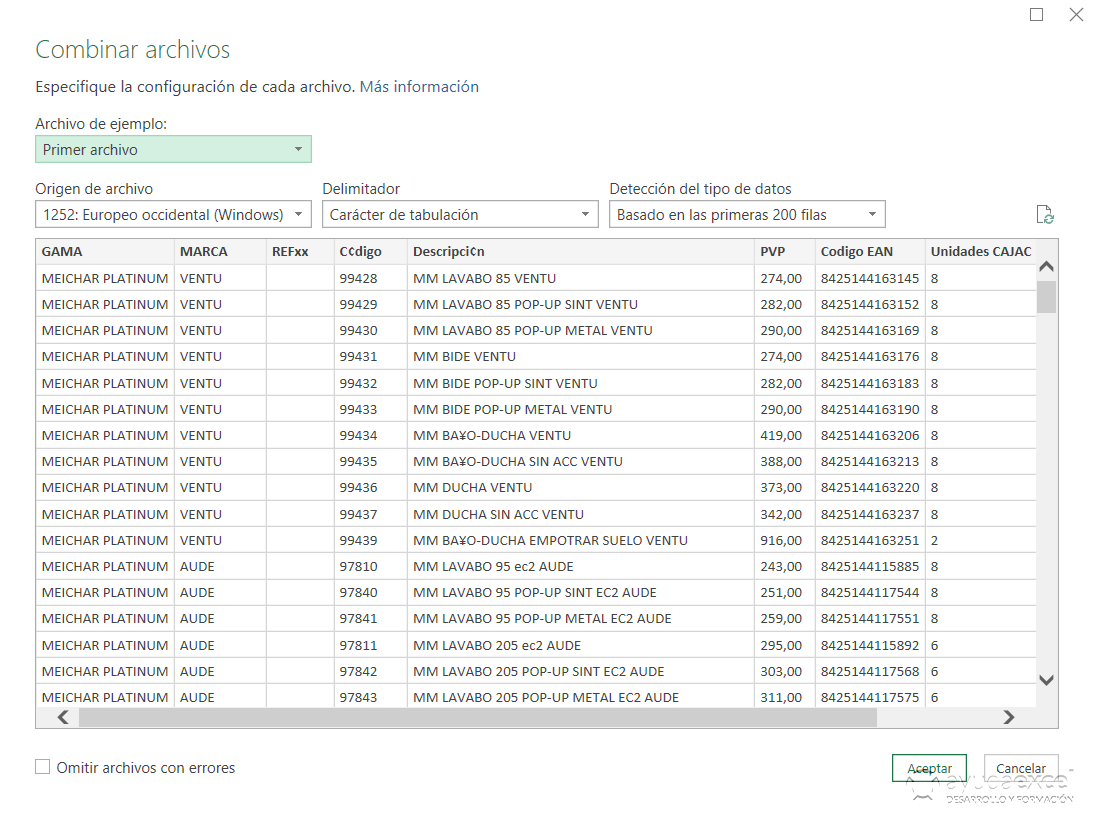Click cell code 99436
This screenshot has height=817, width=1094.
pyautogui.click(x=370, y=488)
